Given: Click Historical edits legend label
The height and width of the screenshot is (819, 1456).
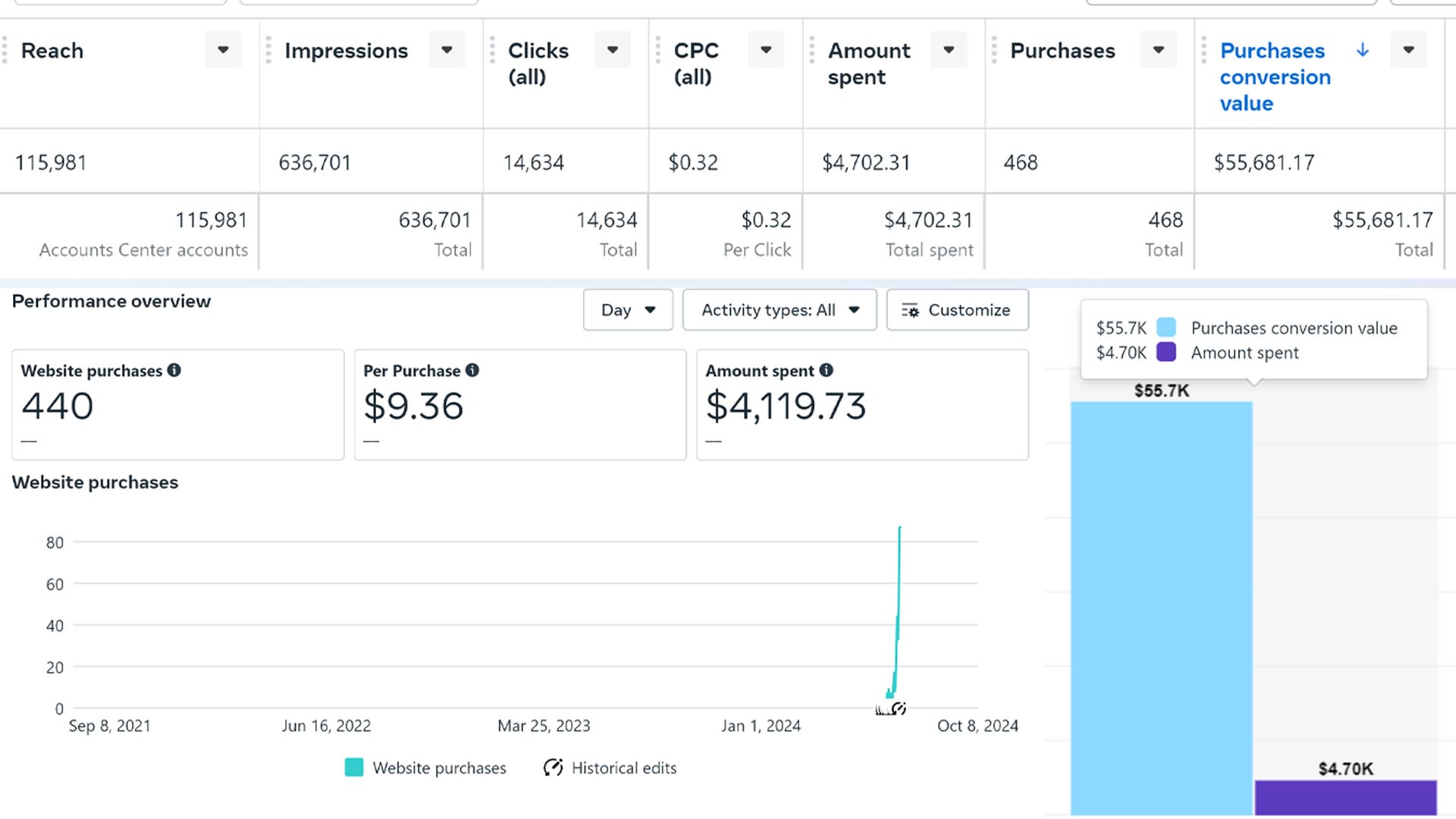Looking at the screenshot, I should point(624,768).
